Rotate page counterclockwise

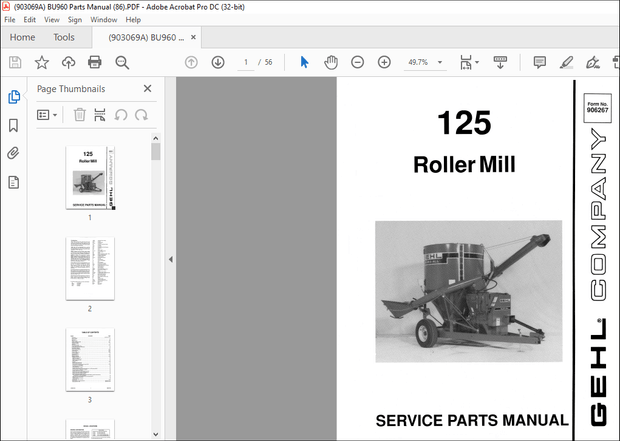point(121,115)
